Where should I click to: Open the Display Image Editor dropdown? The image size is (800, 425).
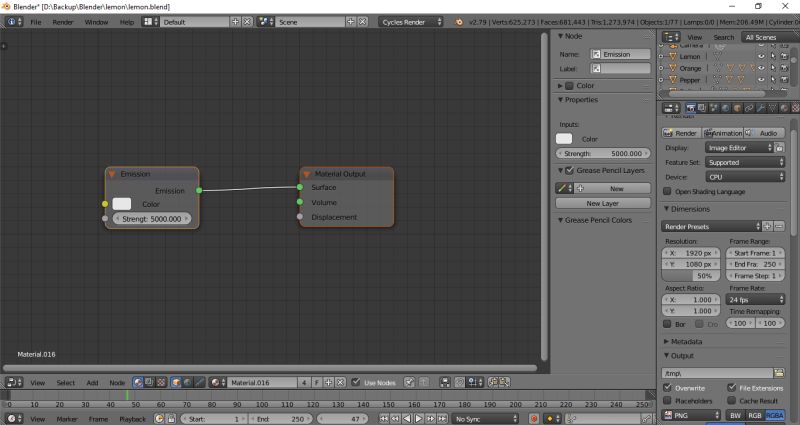(739, 148)
